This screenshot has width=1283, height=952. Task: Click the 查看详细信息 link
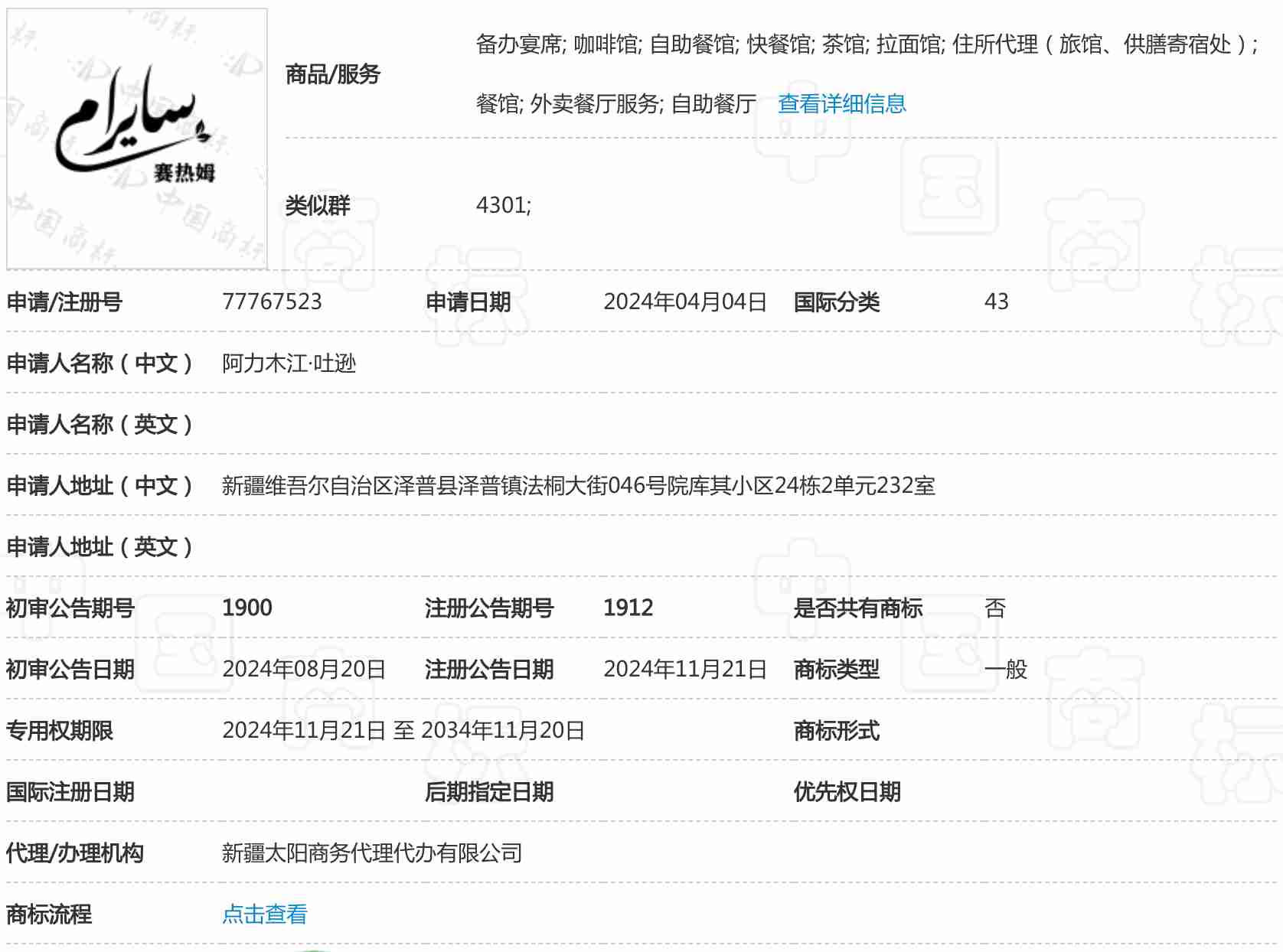[x=841, y=103]
